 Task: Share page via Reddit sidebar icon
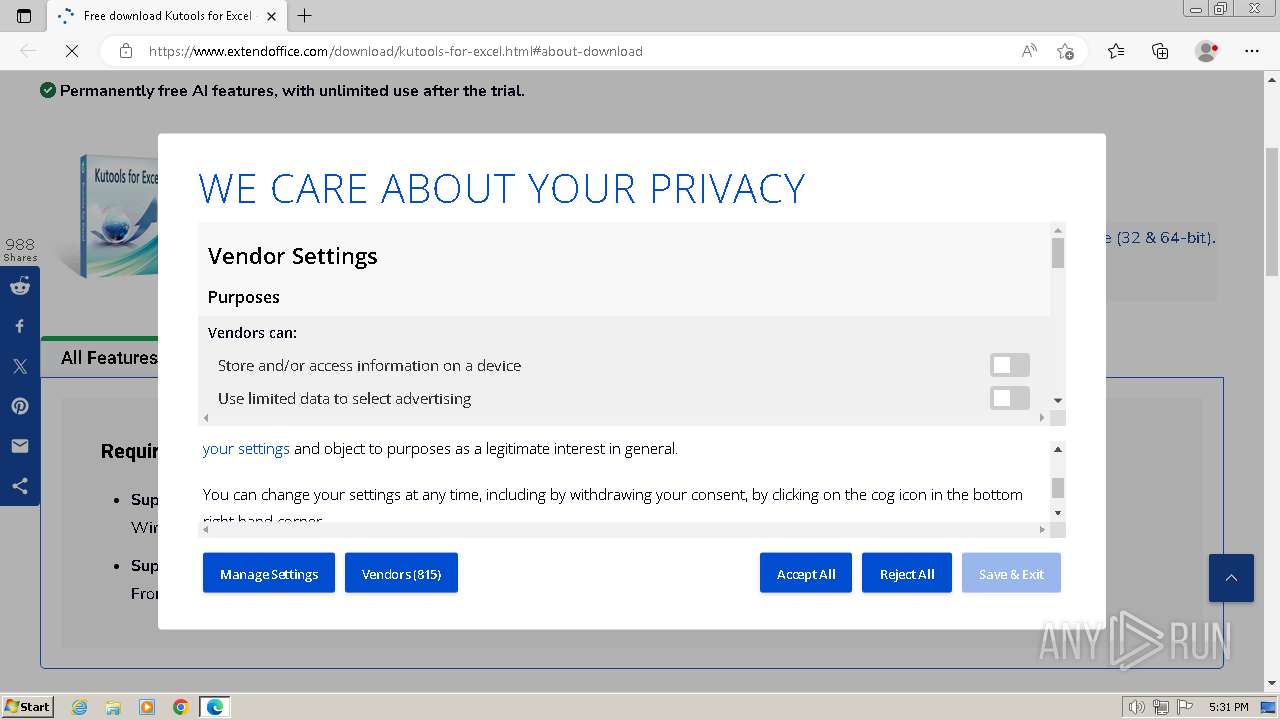tap(20, 287)
